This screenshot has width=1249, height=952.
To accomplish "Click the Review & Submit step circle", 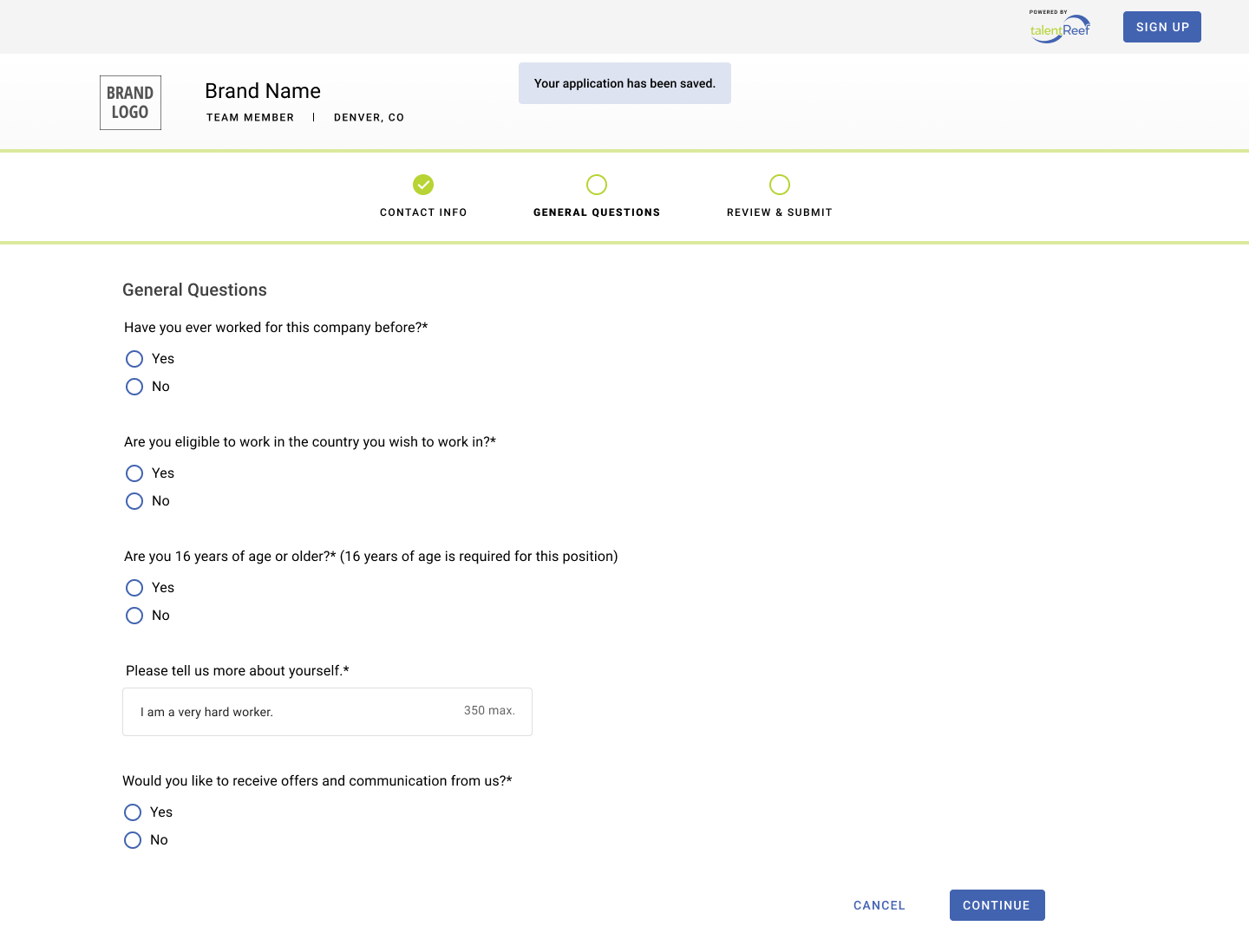I will 779,185.
